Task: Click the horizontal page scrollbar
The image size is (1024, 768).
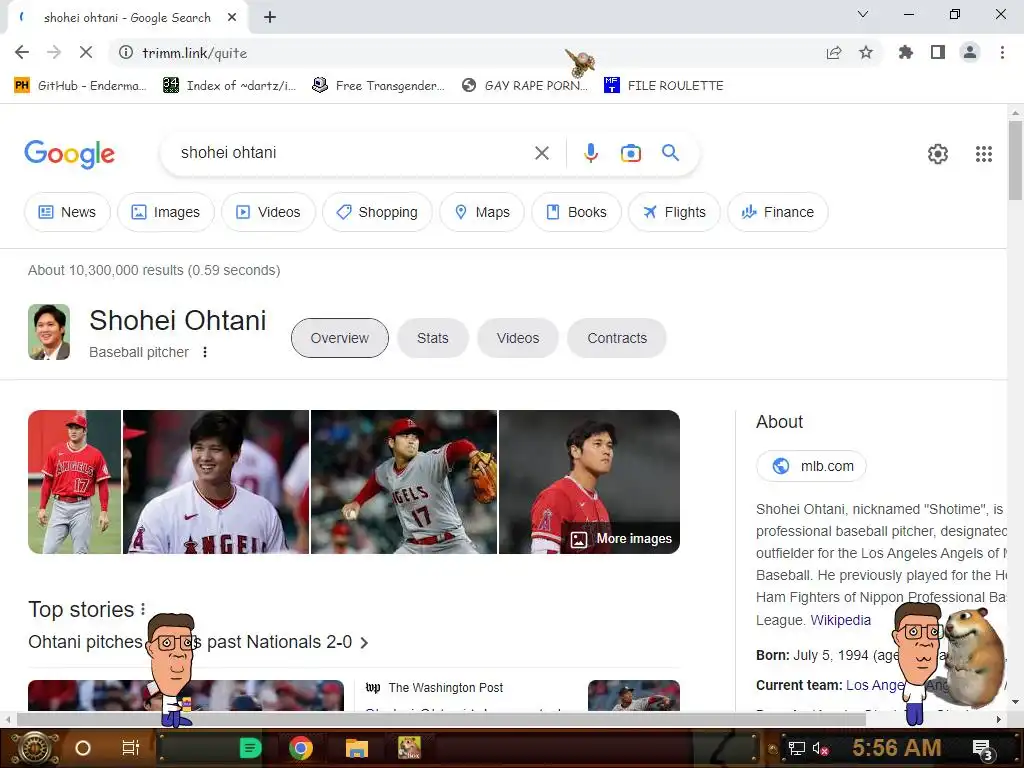Action: tap(441, 719)
